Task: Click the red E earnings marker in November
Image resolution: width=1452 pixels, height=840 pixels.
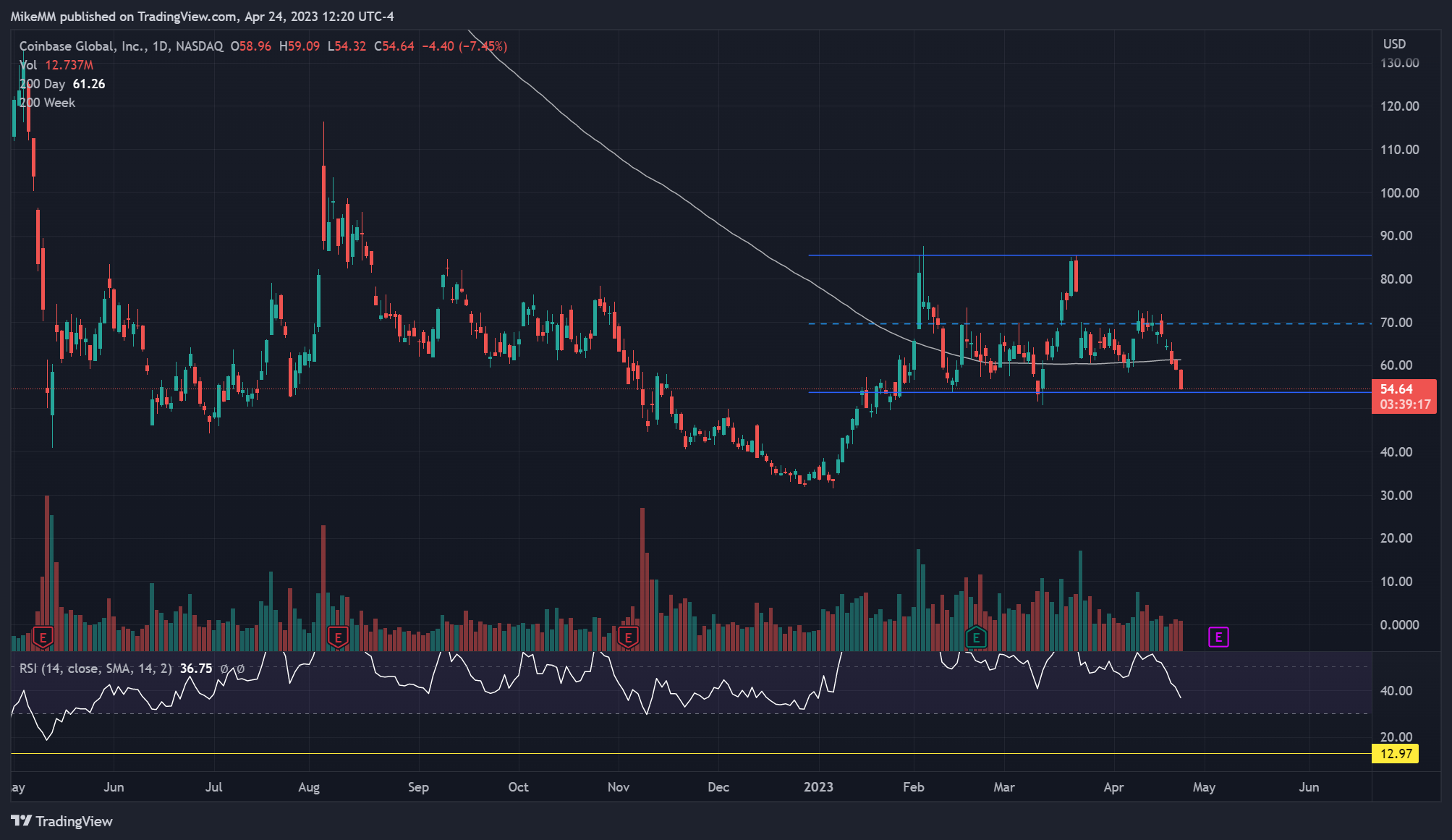Action: [628, 637]
